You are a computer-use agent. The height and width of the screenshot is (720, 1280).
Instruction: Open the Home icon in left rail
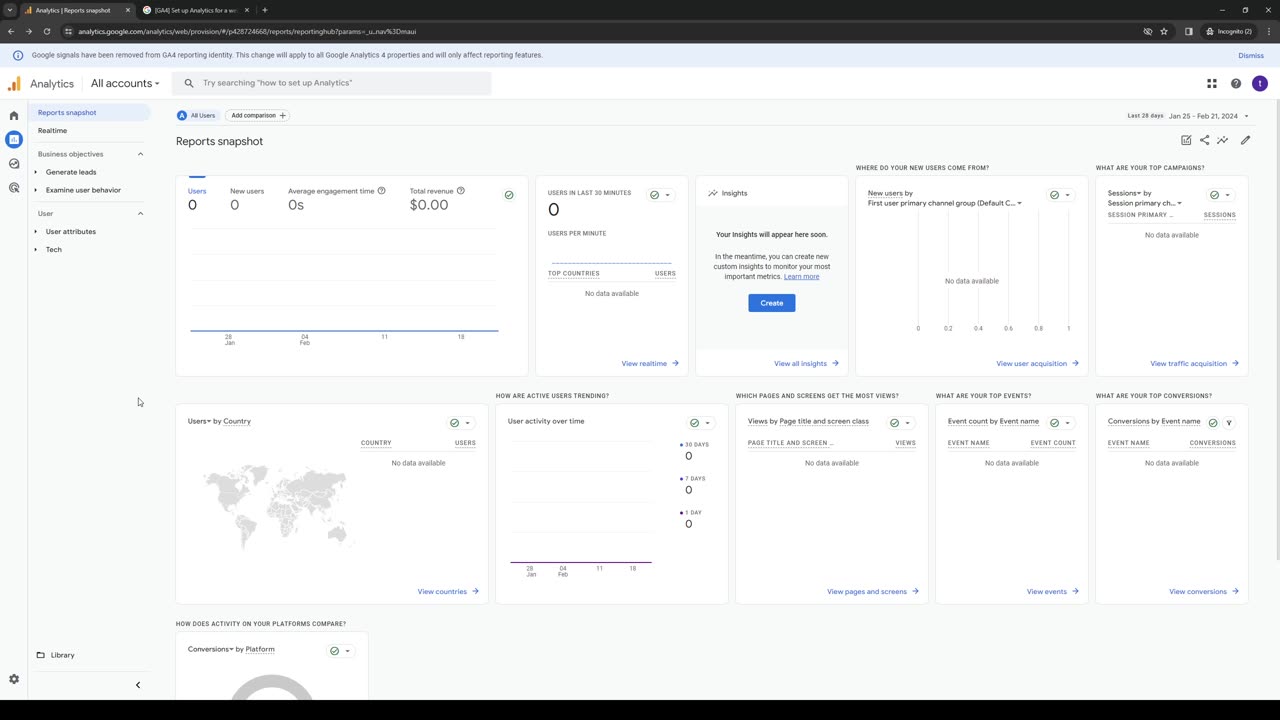(x=14, y=116)
